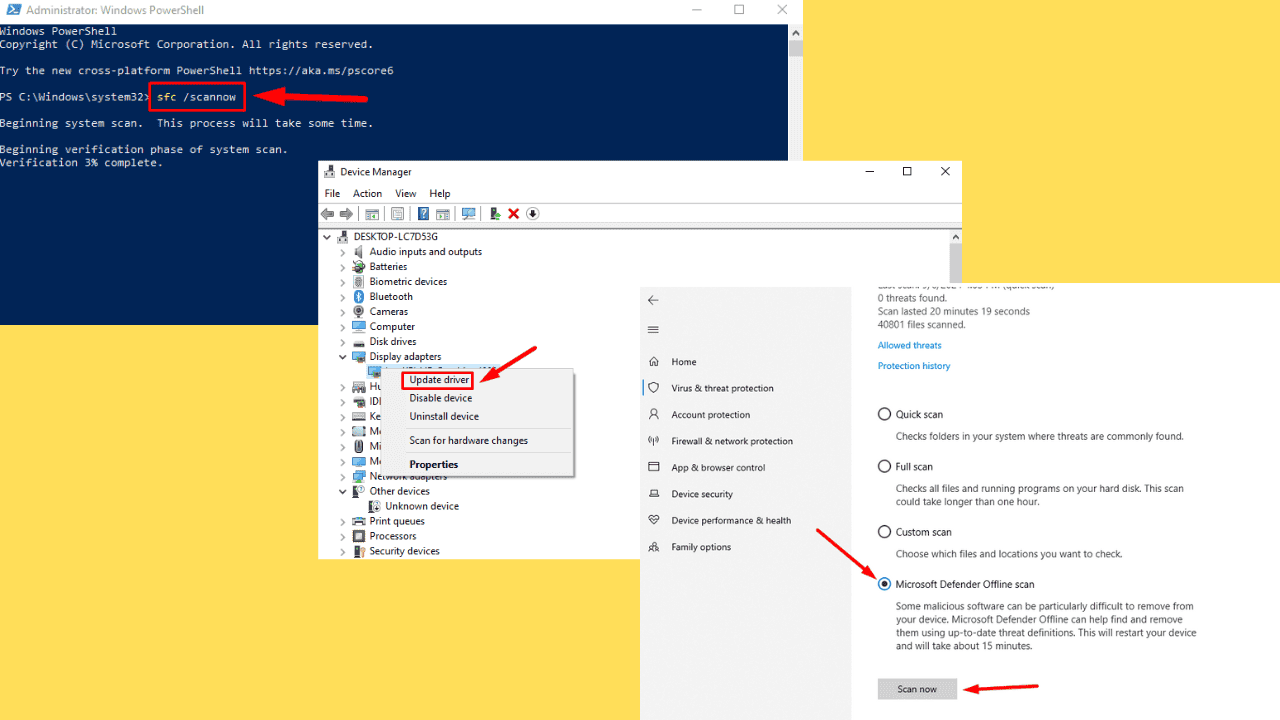Click the Scan for hardware changes monitor toolbar icon
Image resolution: width=1280 pixels, height=720 pixels.
click(x=468, y=214)
